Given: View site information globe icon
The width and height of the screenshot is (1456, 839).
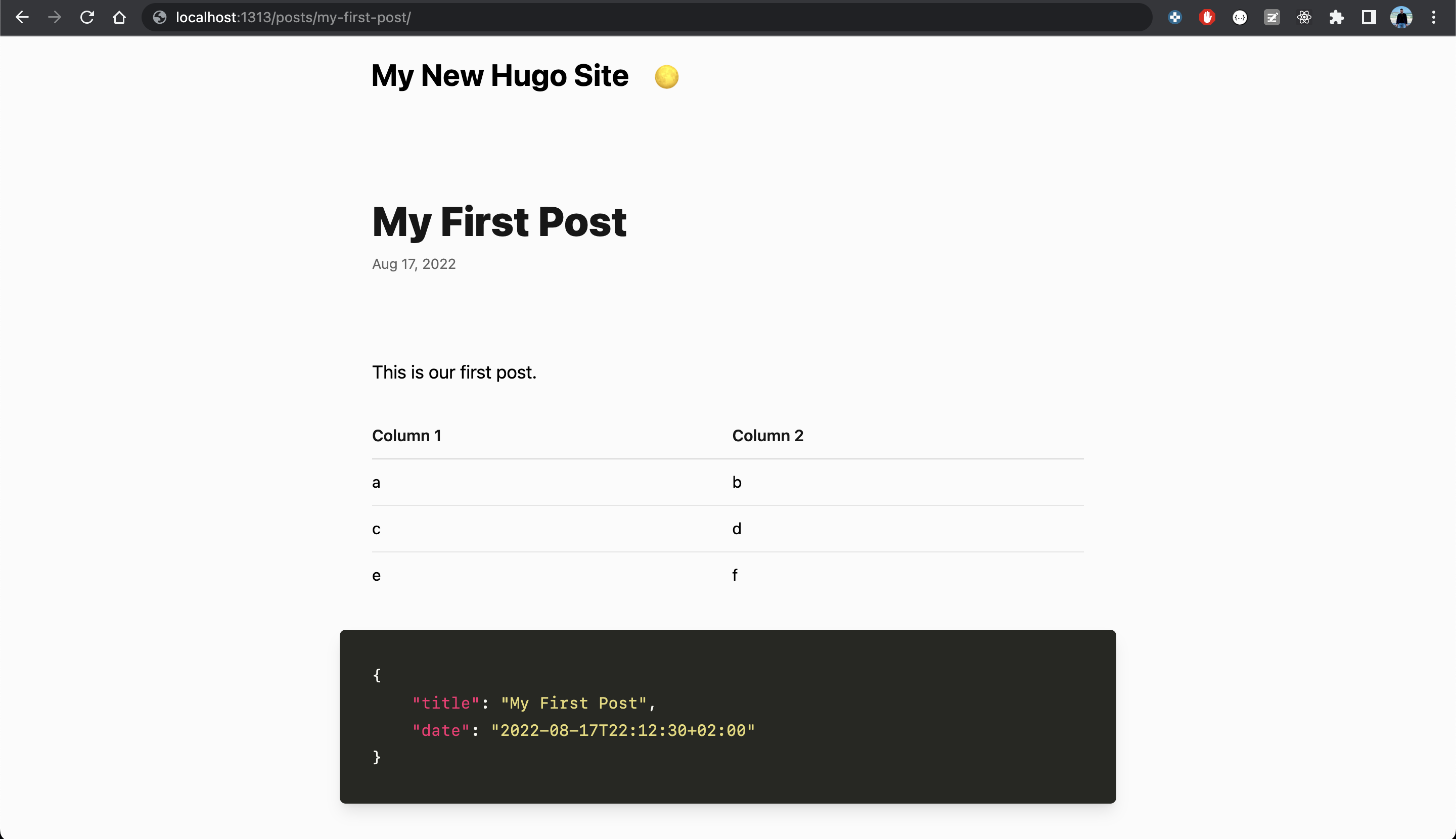Looking at the screenshot, I should pos(160,17).
